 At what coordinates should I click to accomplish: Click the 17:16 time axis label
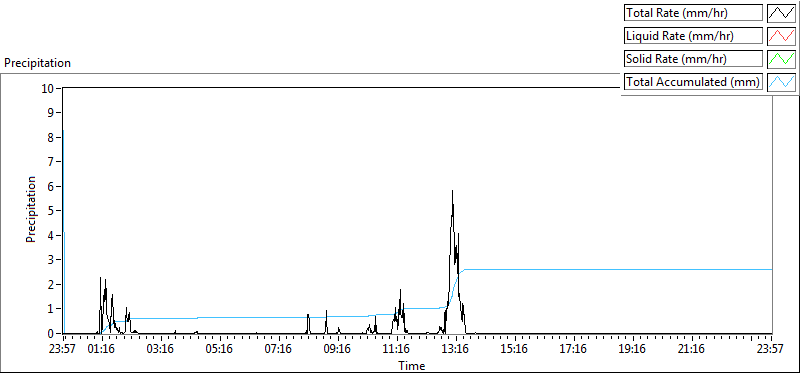coord(574,350)
